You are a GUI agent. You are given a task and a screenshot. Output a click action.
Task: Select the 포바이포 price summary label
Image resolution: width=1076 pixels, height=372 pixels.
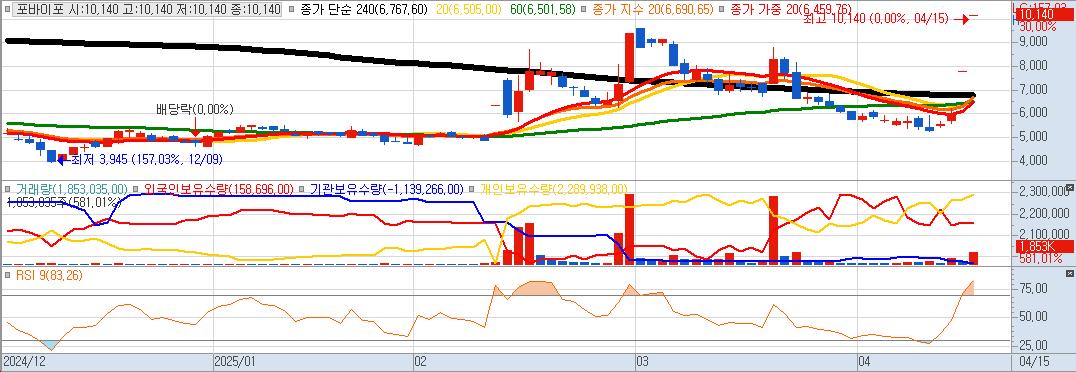[148, 10]
